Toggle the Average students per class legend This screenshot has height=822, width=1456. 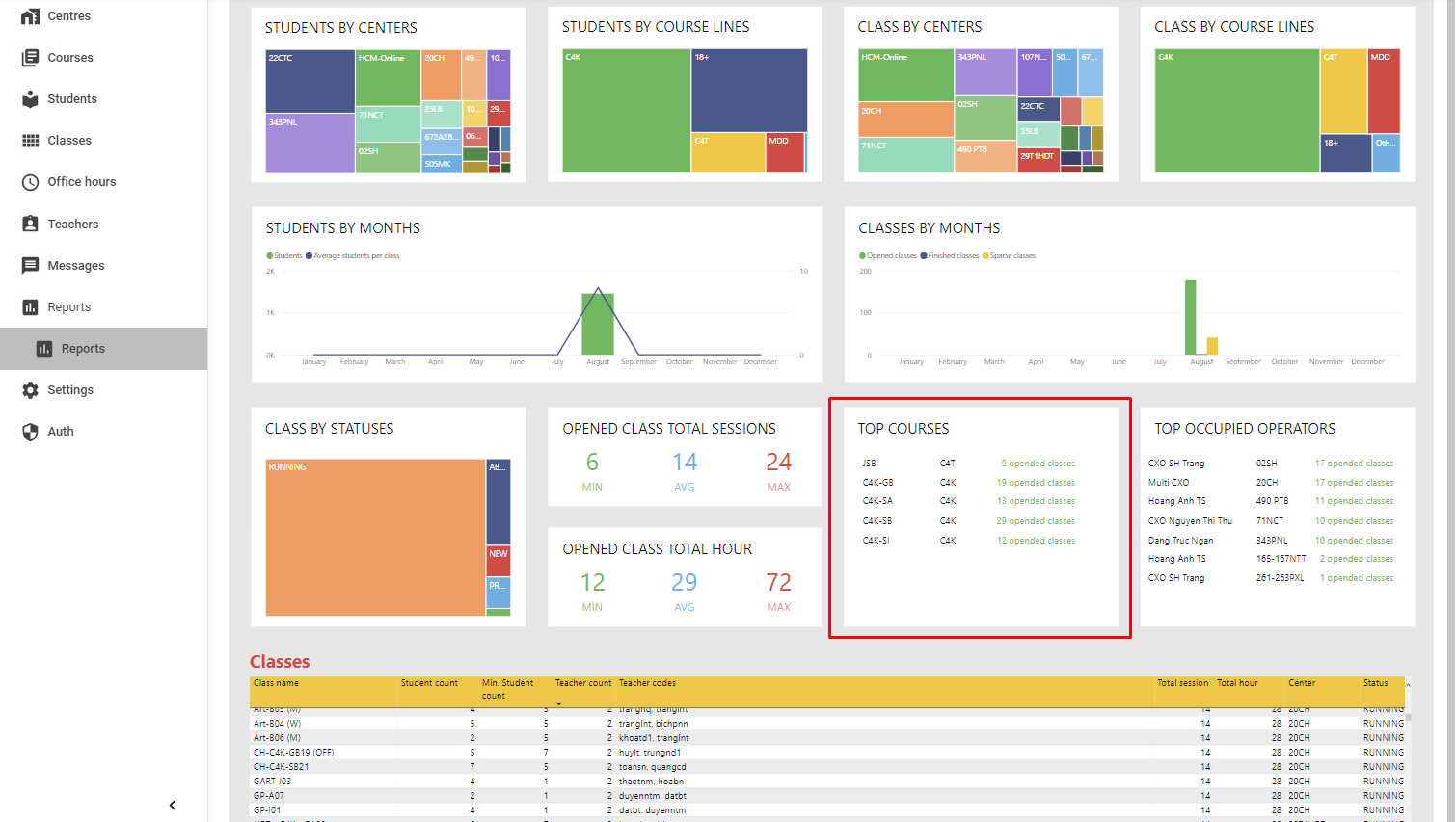pyautogui.click(x=352, y=256)
